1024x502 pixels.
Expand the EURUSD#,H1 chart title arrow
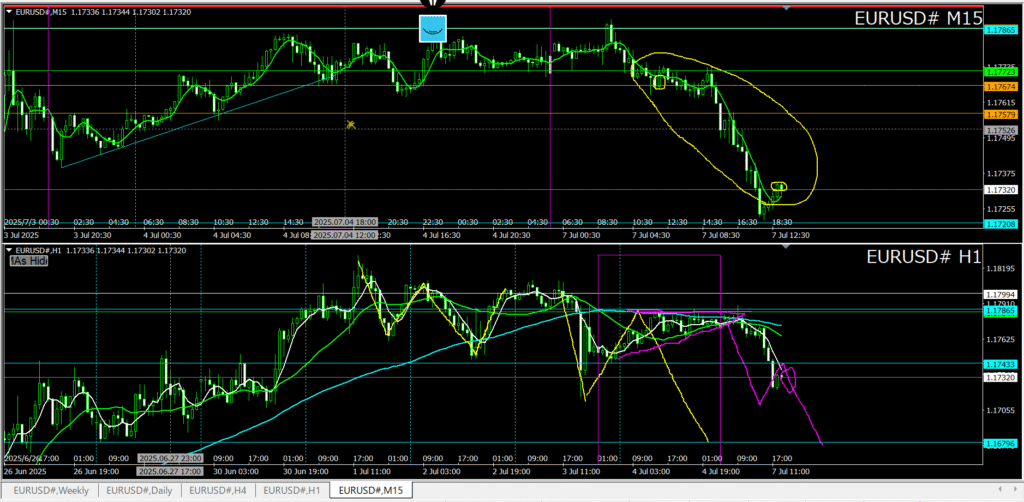(x=9, y=250)
